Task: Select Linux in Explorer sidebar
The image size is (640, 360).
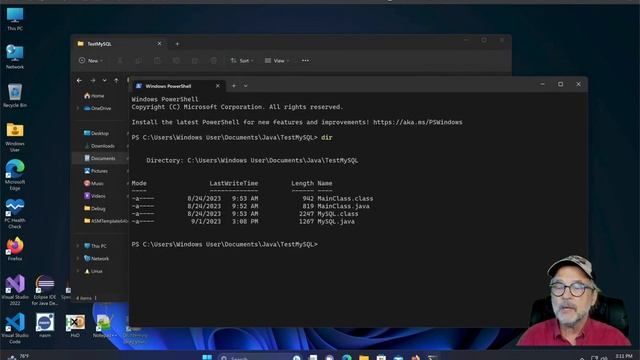Action: [x=93, y=271]
